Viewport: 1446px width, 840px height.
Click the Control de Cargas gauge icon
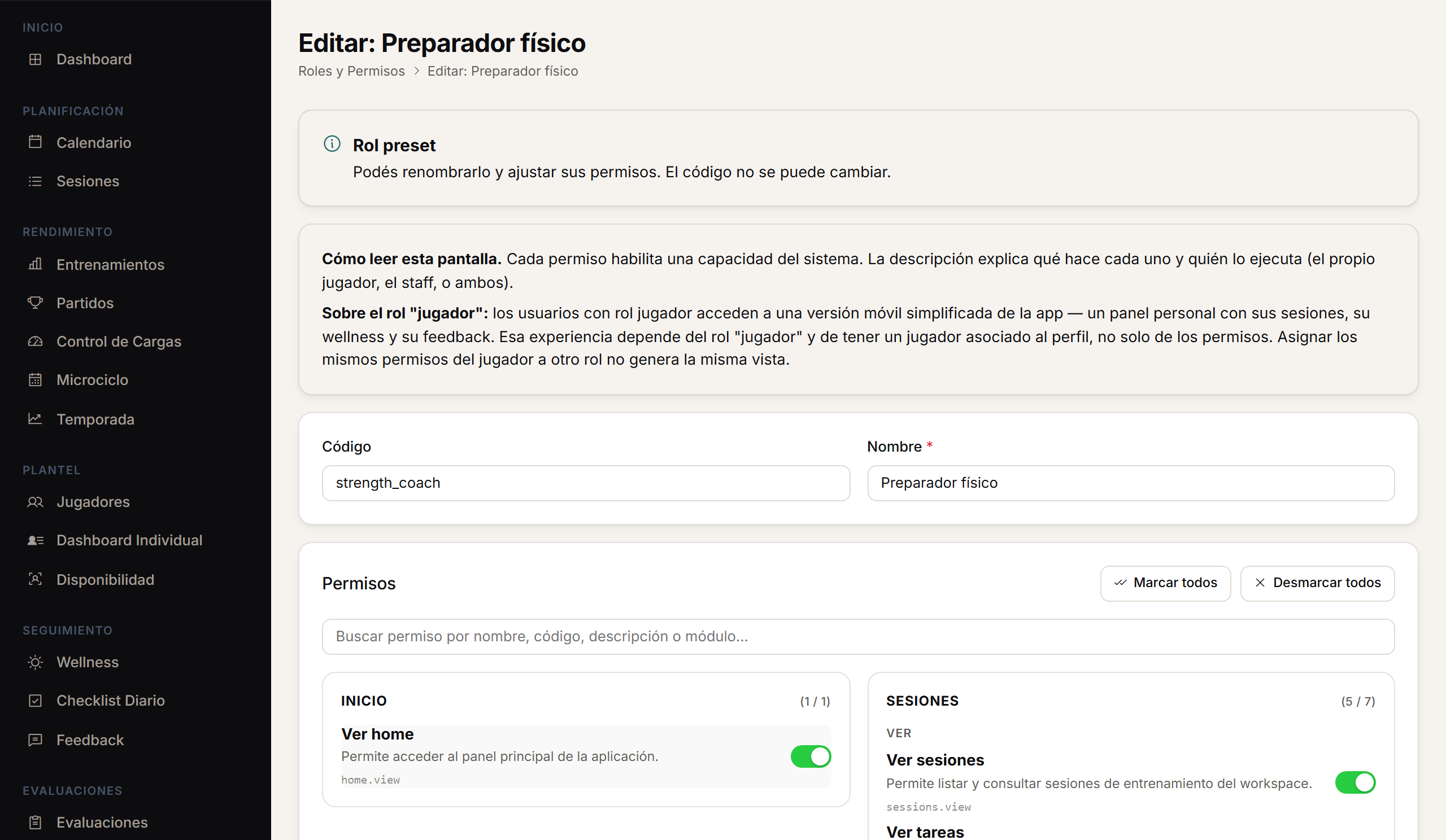[x=35, y=342]
